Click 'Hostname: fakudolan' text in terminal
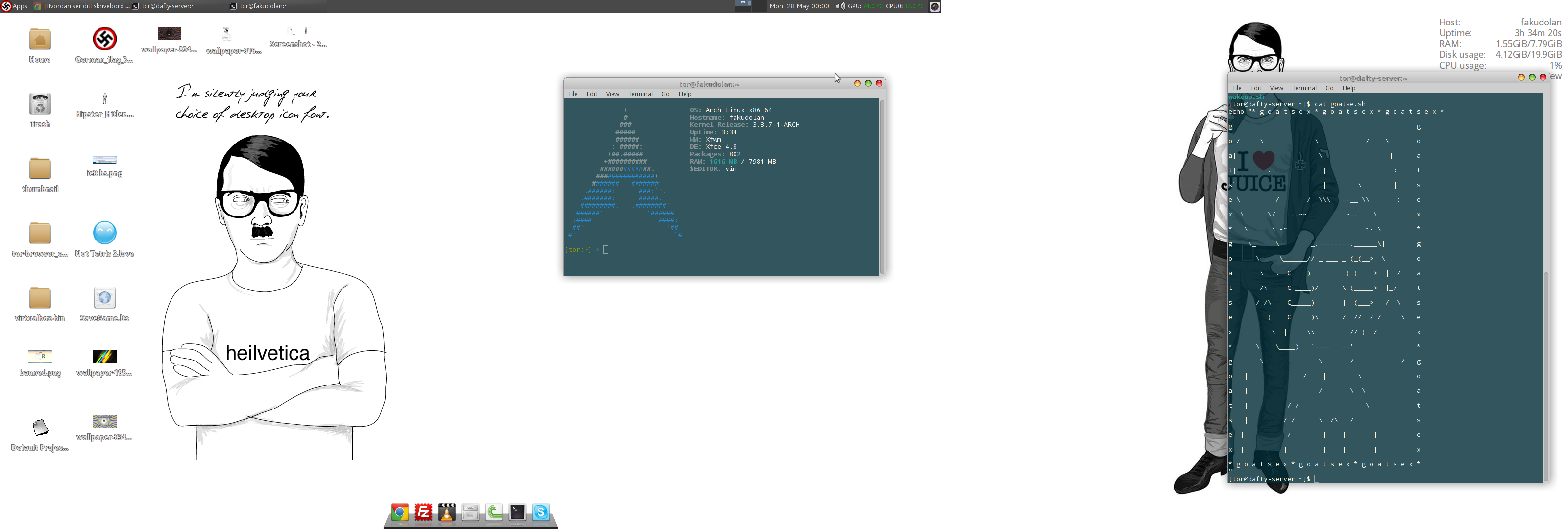 pos(727,118)
